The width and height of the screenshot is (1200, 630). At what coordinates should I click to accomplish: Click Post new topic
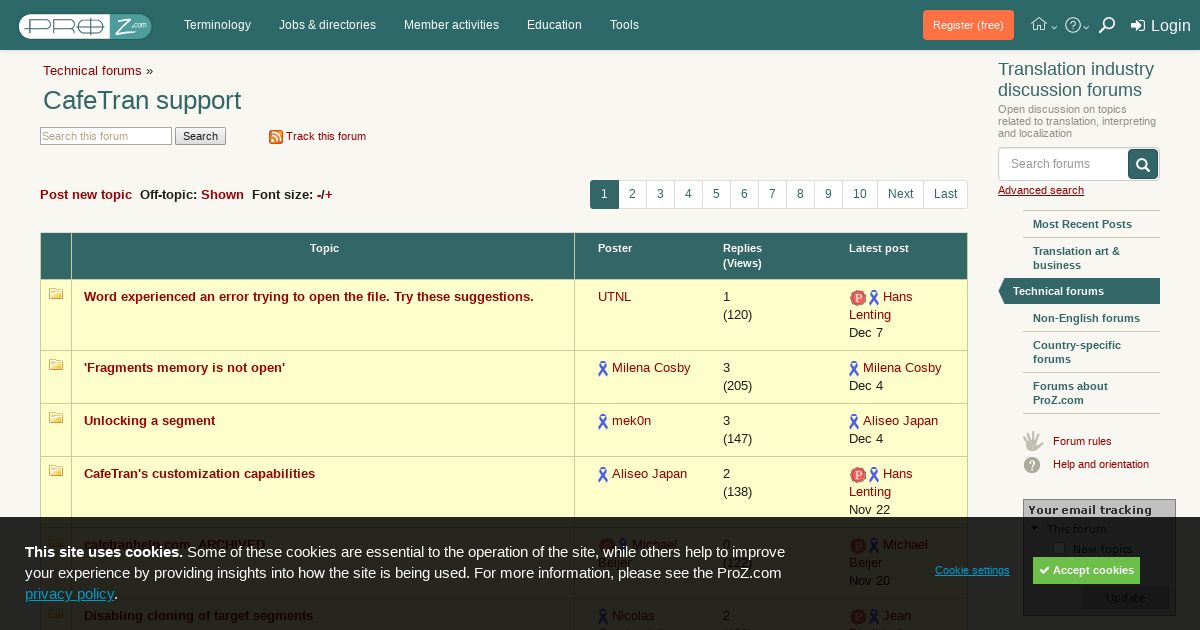click(x=86, y=195)
